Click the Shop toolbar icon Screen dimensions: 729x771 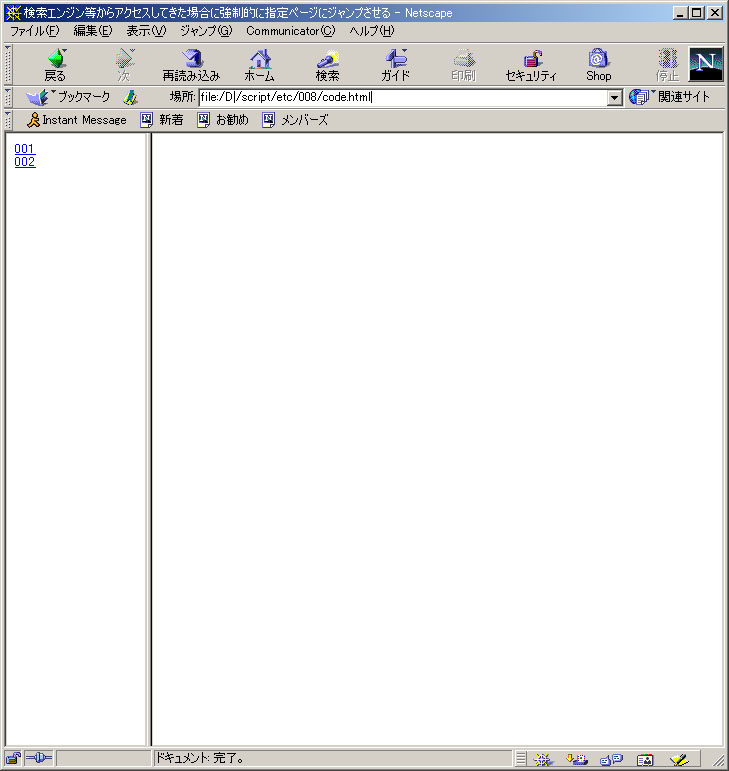click(x=598, y=65)
